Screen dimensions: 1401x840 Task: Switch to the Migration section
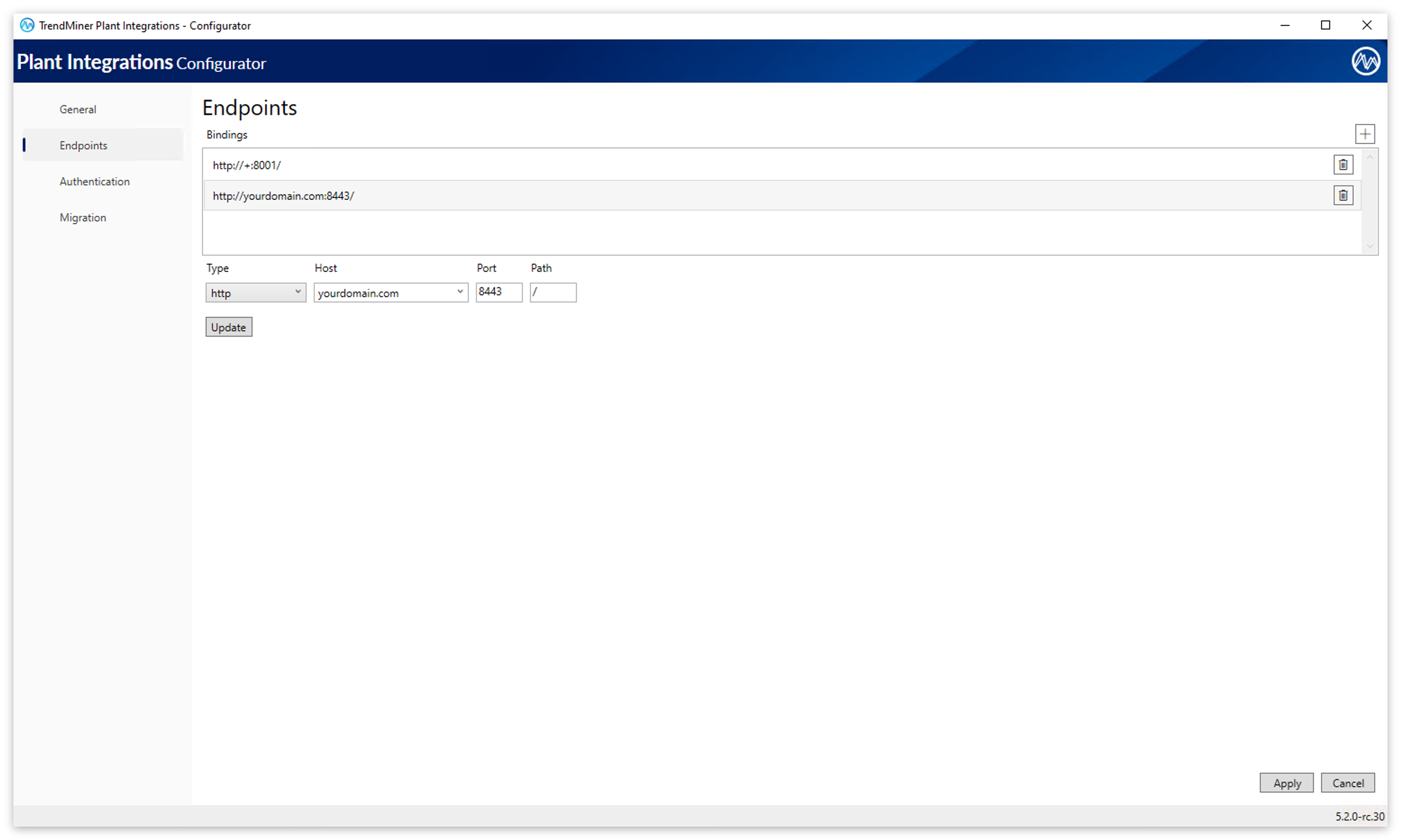pos(82,217)
